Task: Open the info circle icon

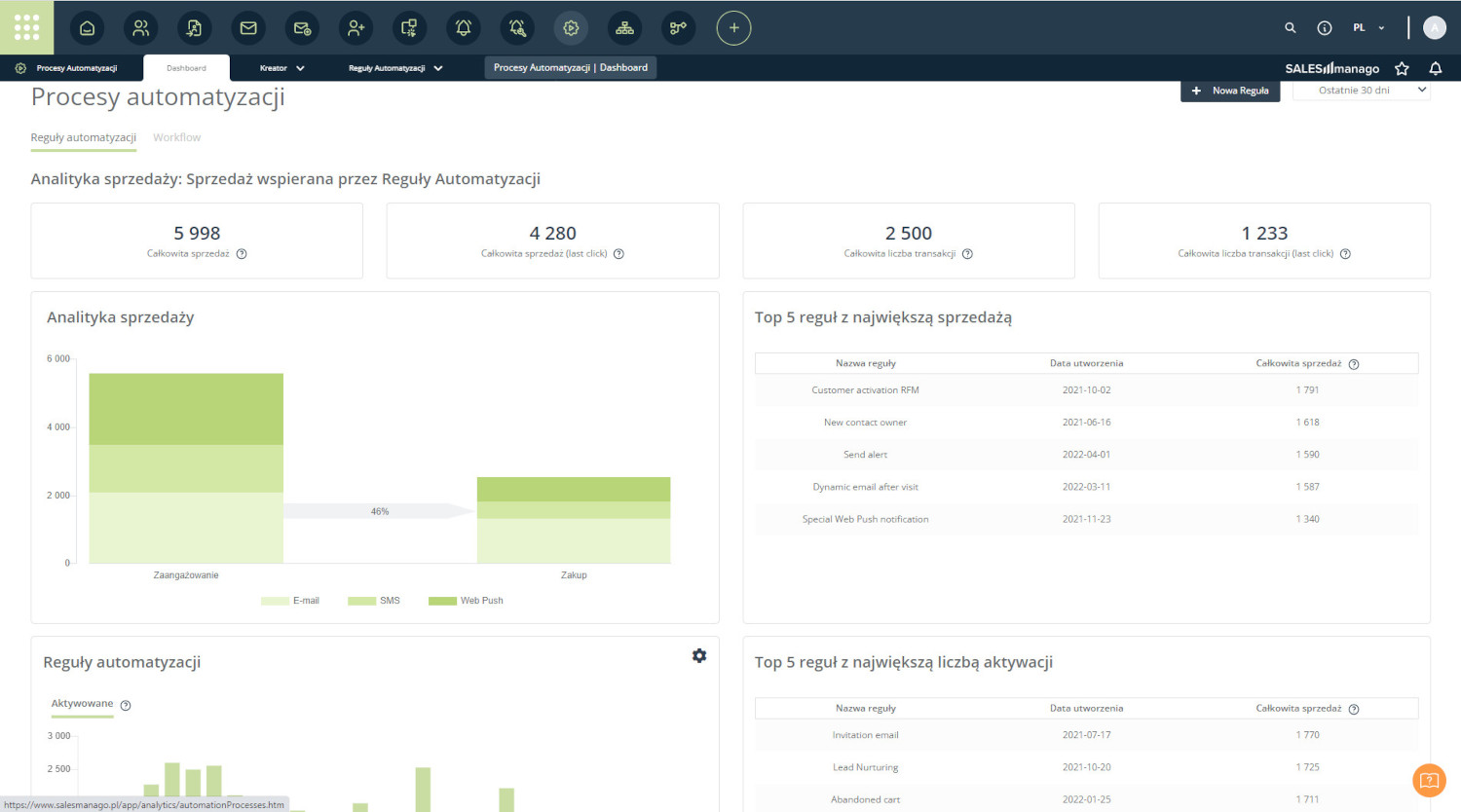Action: click(1325, 28)
